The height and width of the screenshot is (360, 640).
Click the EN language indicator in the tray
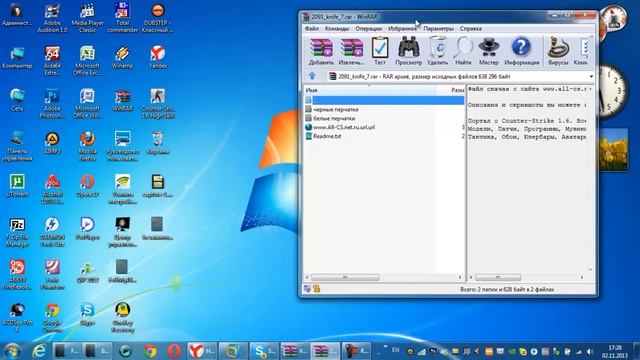coord(395,350)
